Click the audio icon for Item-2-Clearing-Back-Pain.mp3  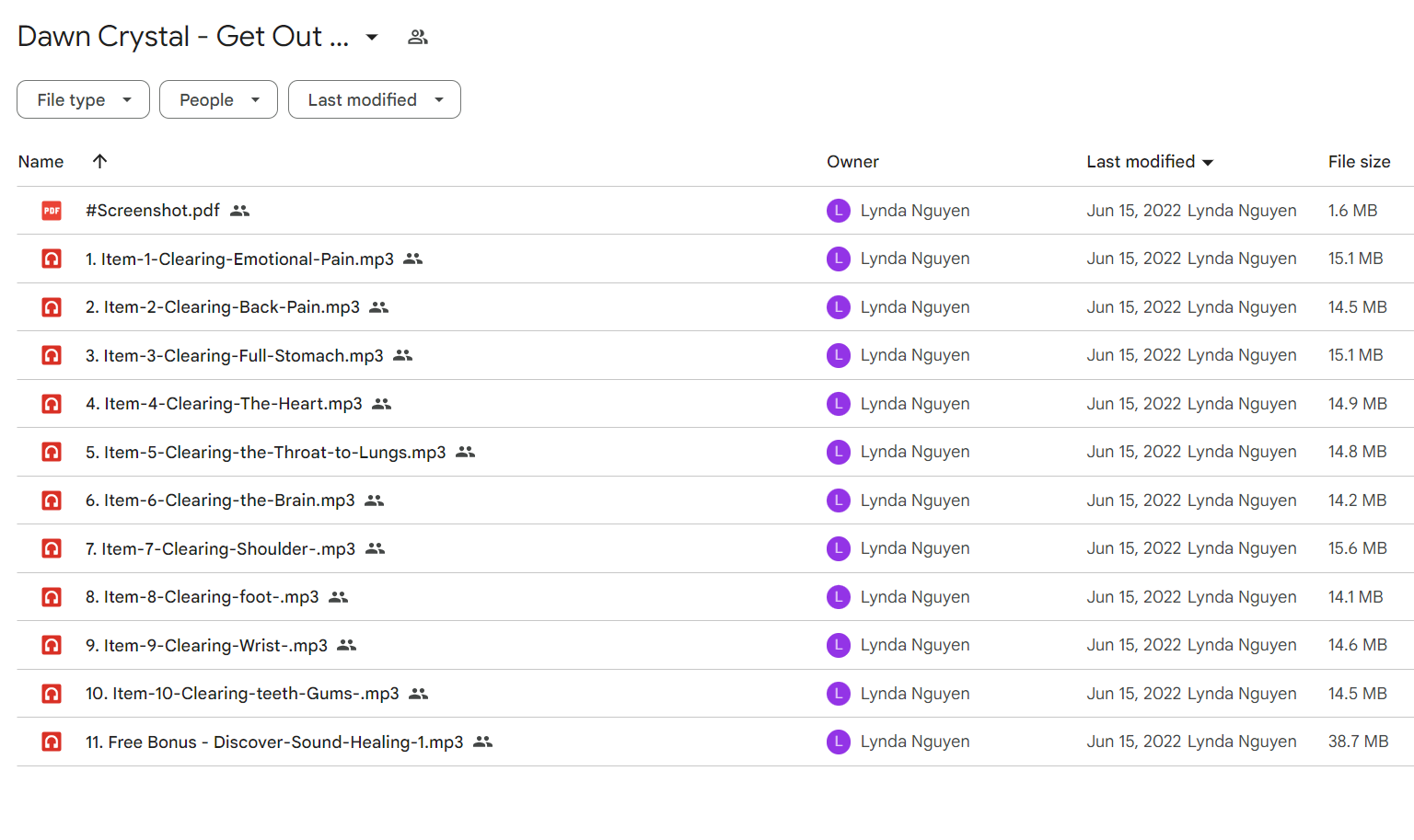52,307
